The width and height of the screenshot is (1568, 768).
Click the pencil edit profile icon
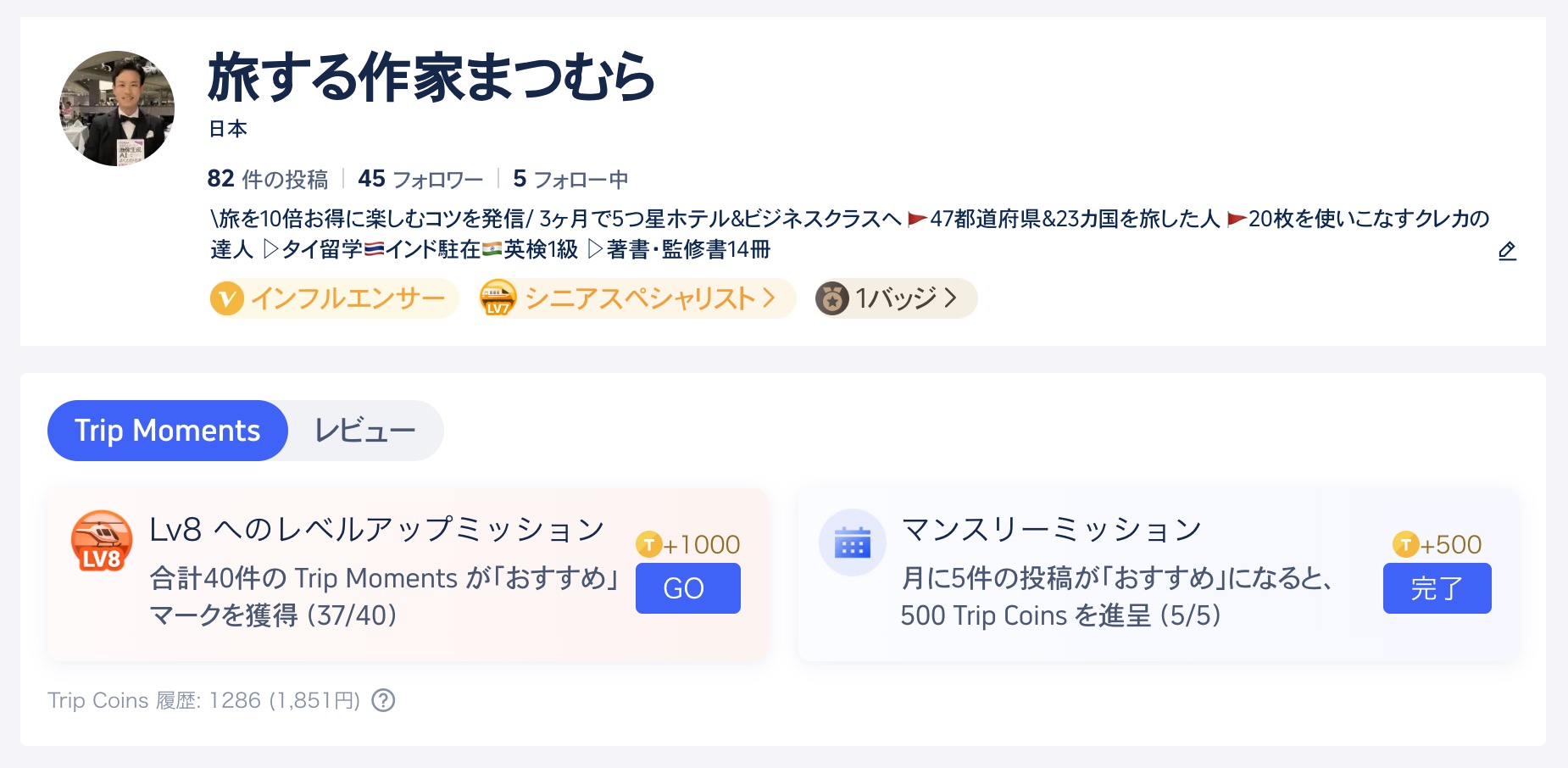coord(1507,251)
